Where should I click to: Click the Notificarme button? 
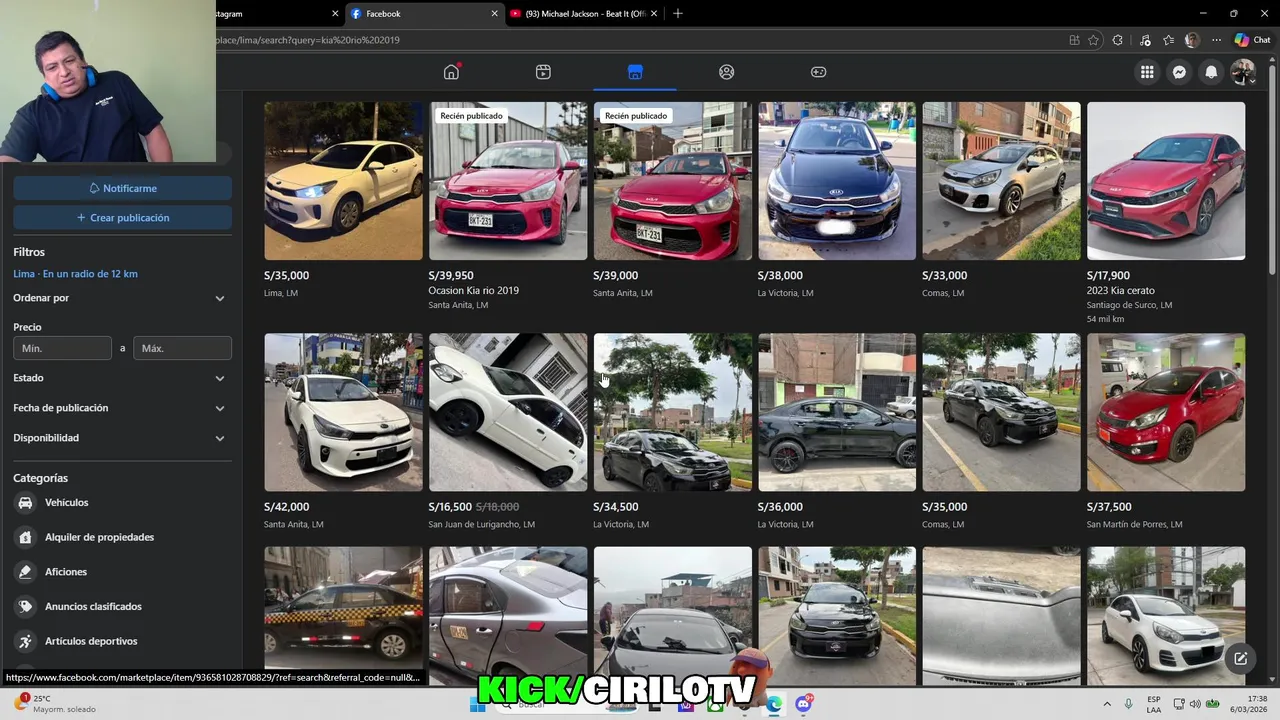122,188
